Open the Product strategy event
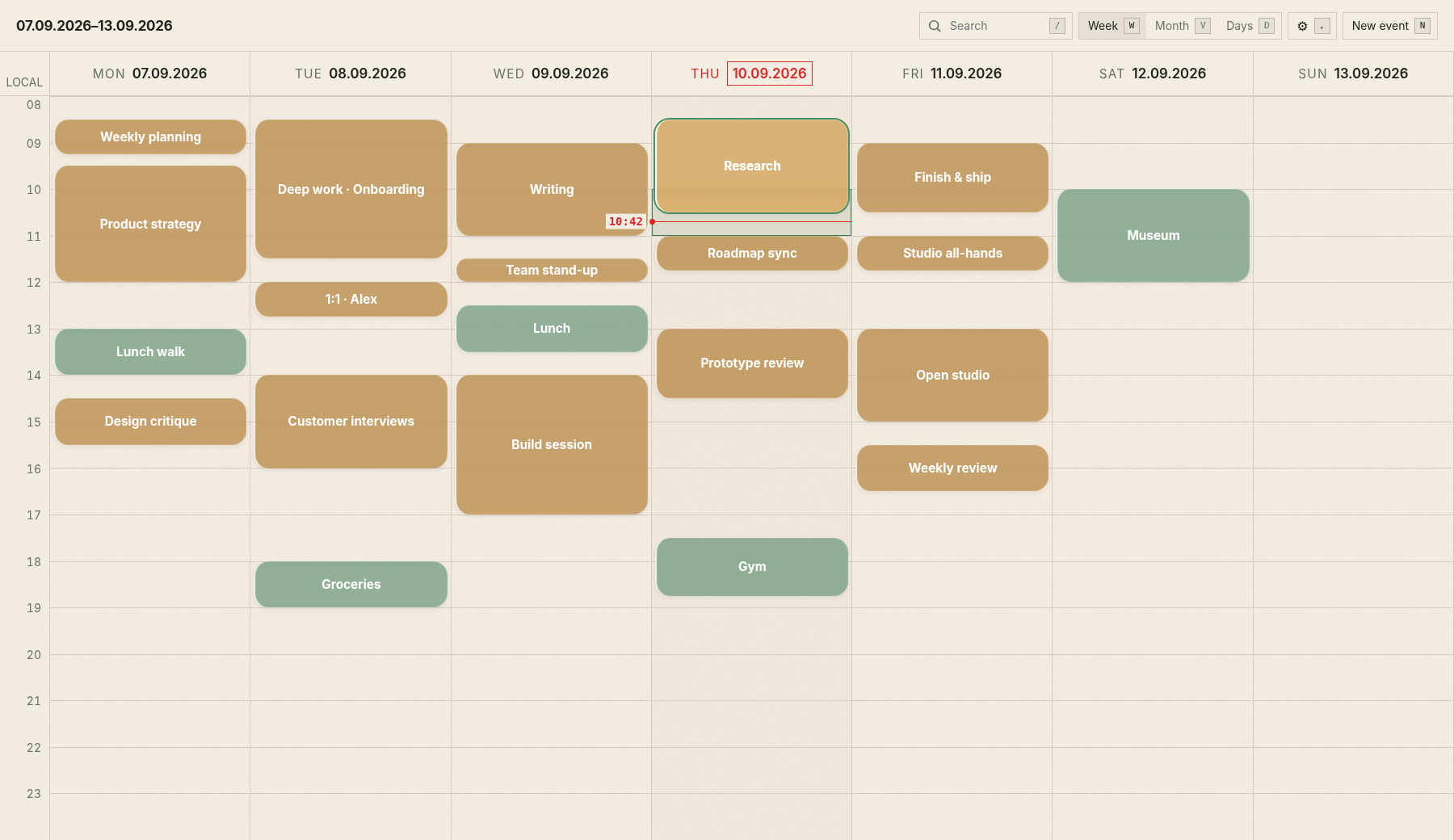 click(x=150, y=224)
